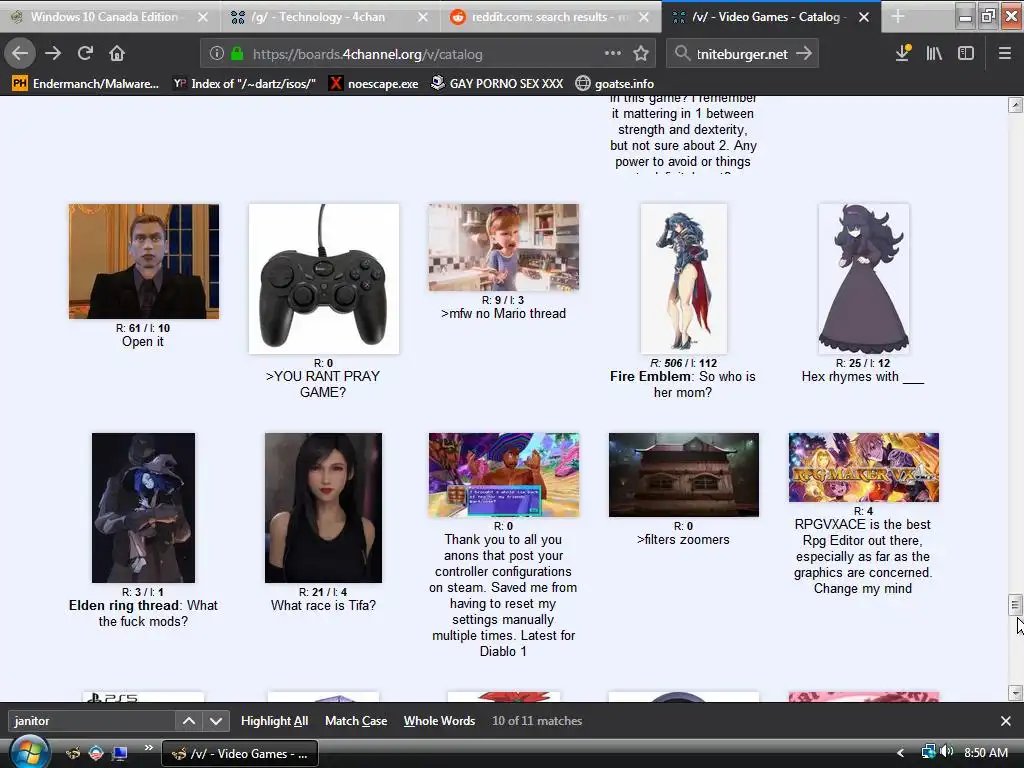Go forward with the browser forward arrow
Viewport: 1024px width, 768px height.
53,54
